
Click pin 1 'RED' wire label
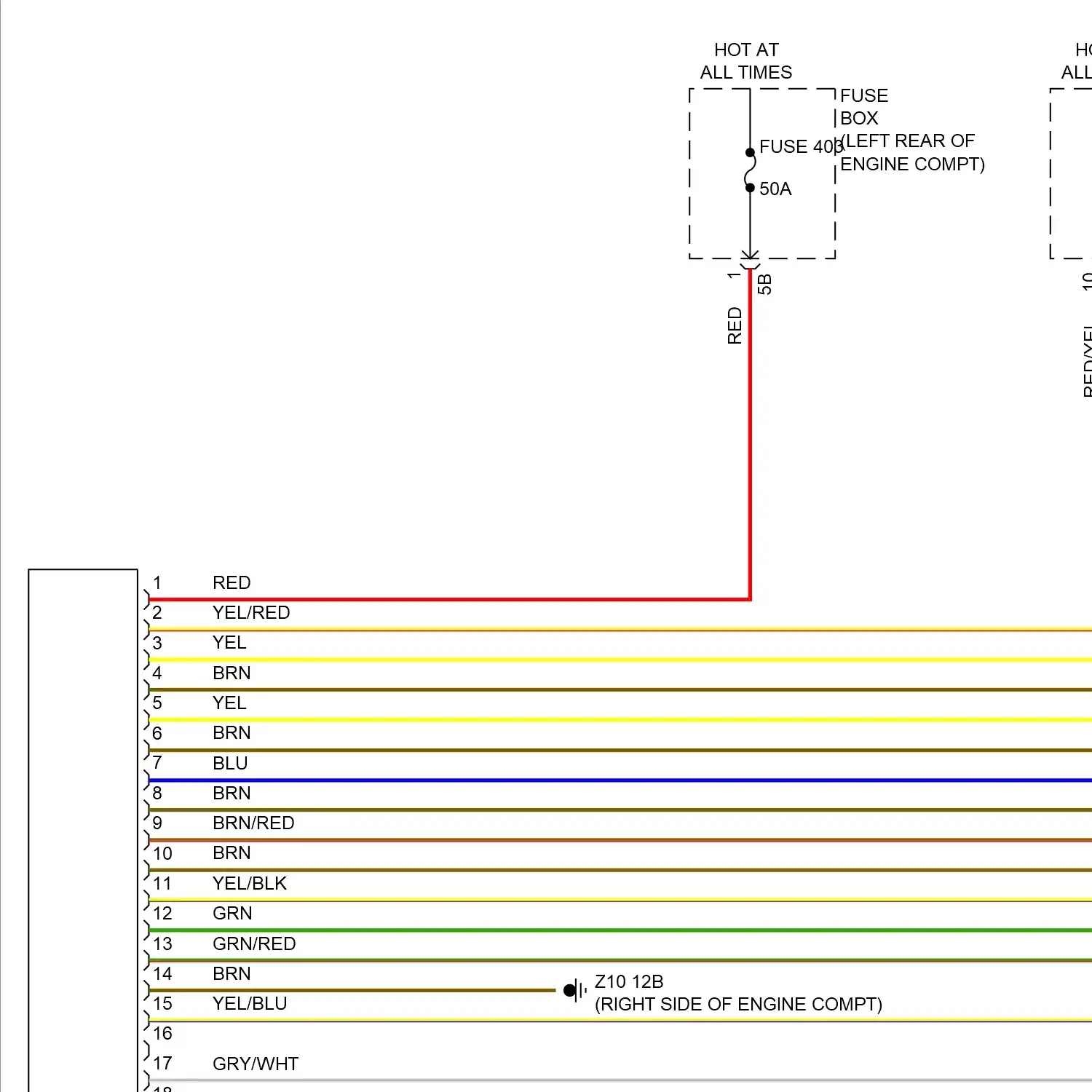point(232,582)
